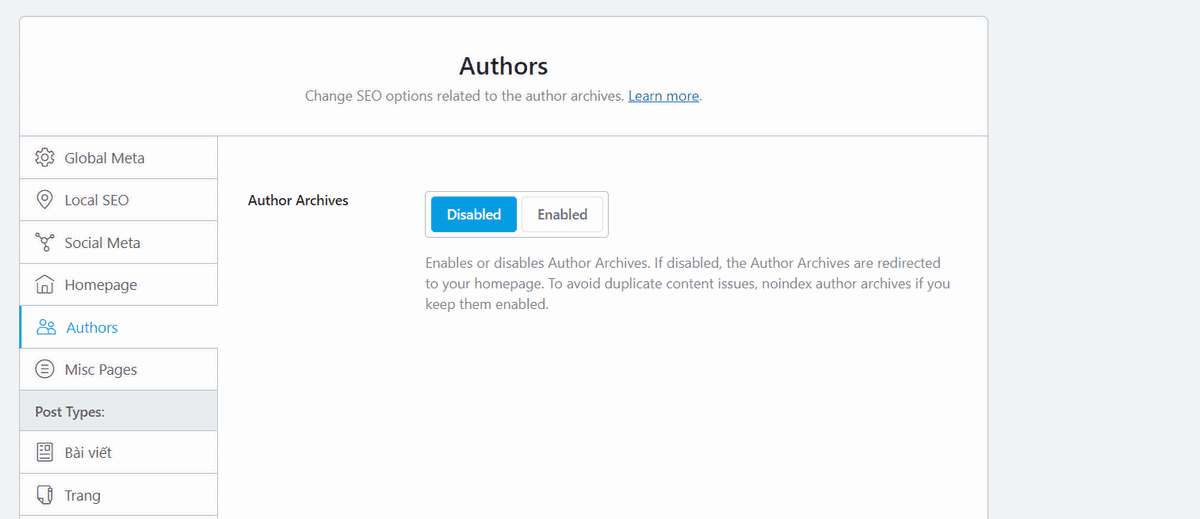Screen dimensions: 1200x519
Task: Click the circled-lines icon for Misc Pages
Action: point(44,370)
